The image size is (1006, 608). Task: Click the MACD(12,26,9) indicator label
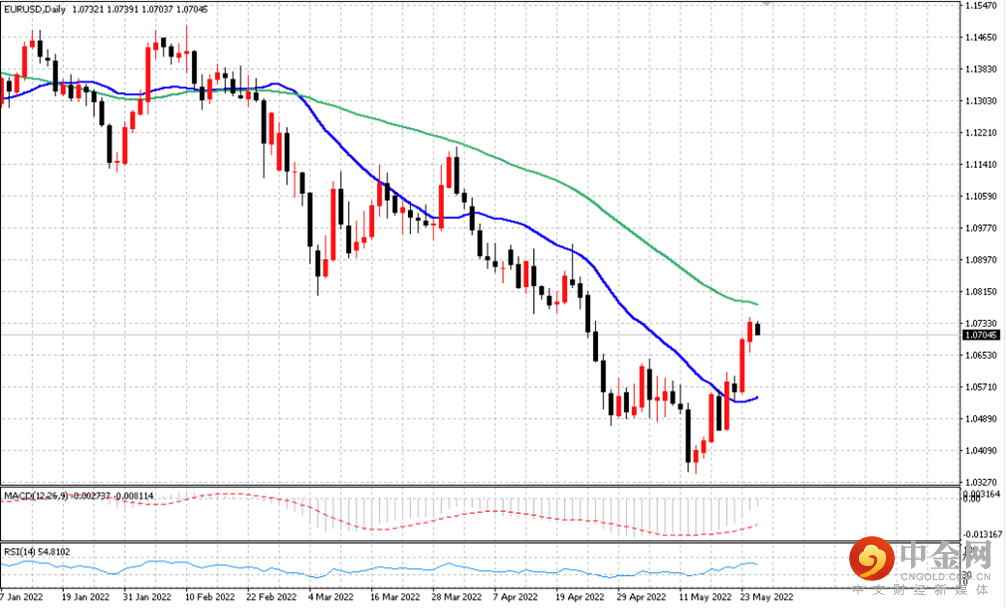(36, 496)
